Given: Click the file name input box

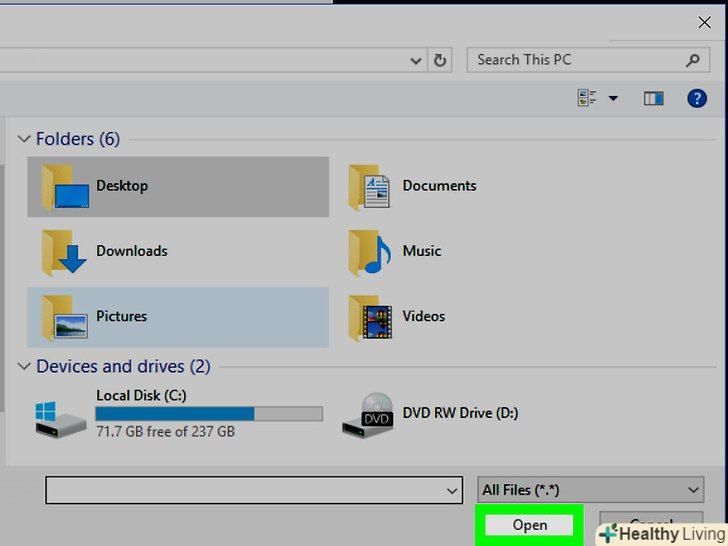Looking at the screenshot, I should click(245, 489).
